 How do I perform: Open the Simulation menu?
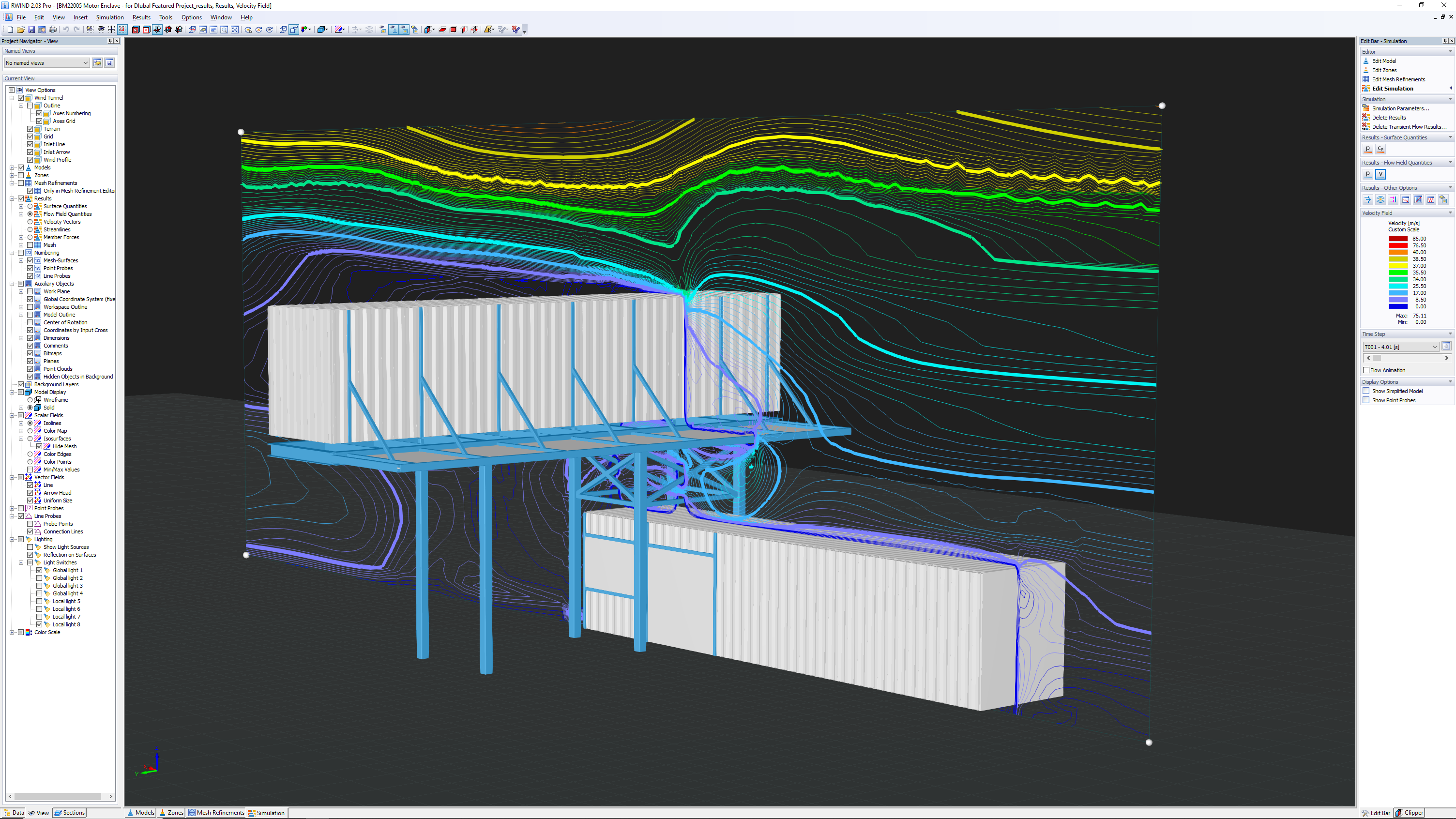109,17
